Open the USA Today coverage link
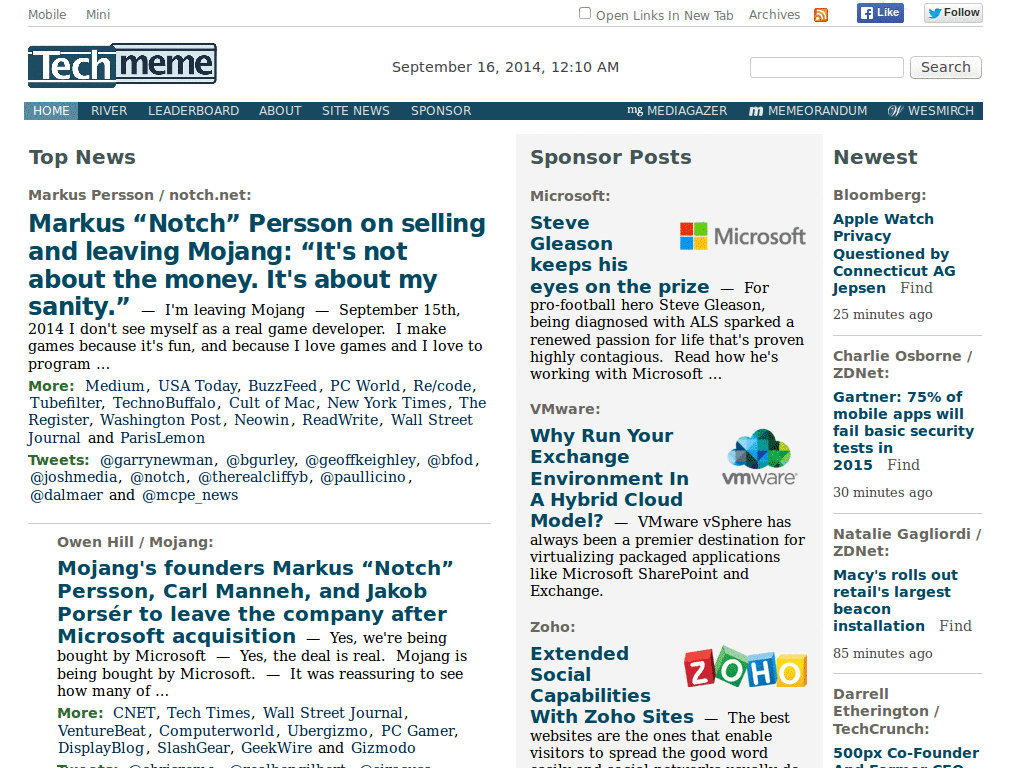The width and height of the screenshot is (1024, 768). click(x=198, y=386)
